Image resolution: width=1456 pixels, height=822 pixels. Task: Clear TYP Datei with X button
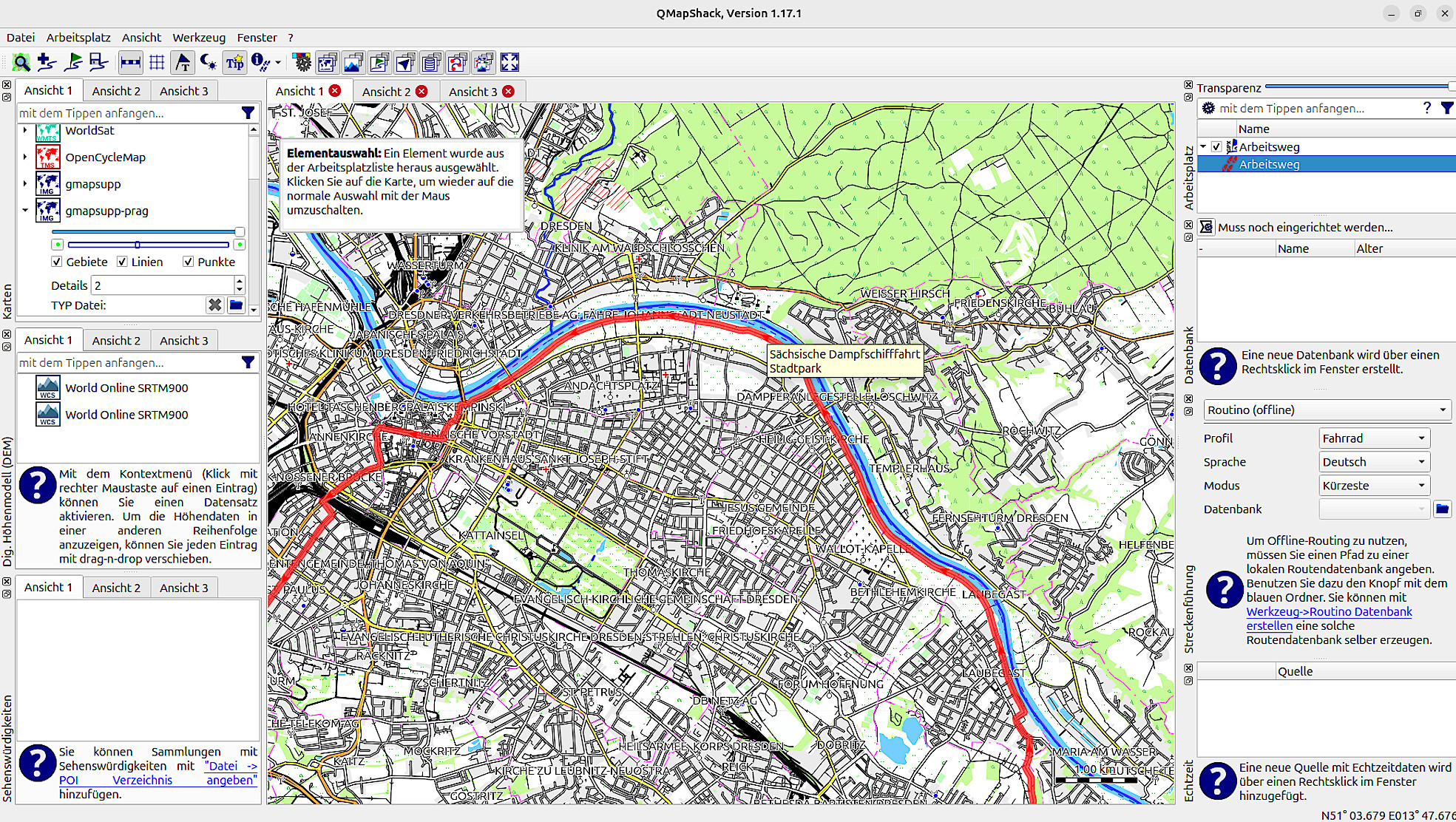pos(214,305)
